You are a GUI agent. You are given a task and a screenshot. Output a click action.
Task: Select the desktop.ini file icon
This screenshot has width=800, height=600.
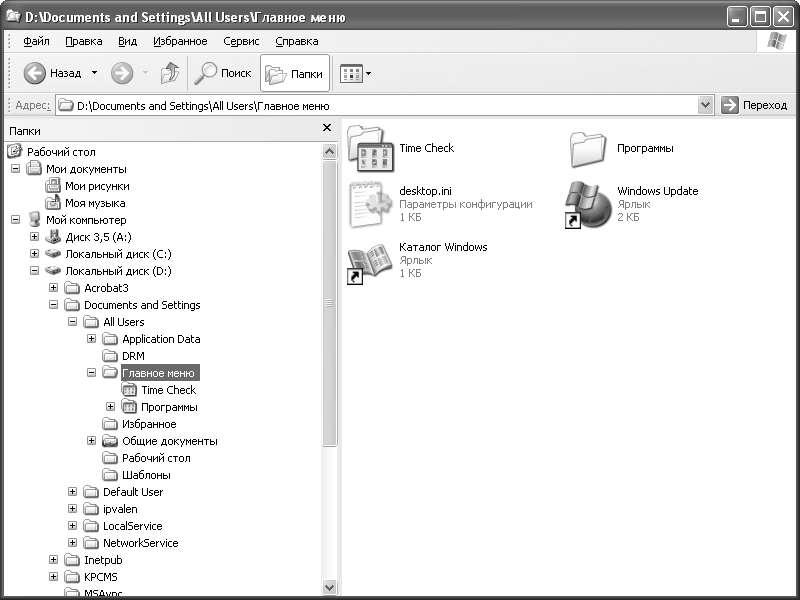(x=369, y=205)
